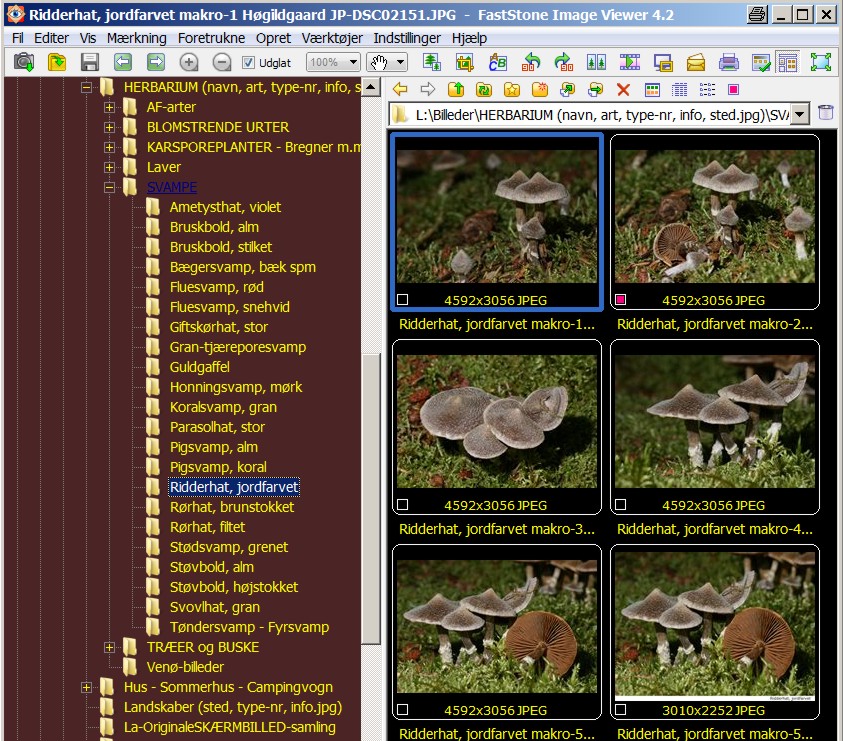843x741 pixels.
Task: Open the slideshow filmstrip icon
Action: pyautogui.click(x=629, y=62)
